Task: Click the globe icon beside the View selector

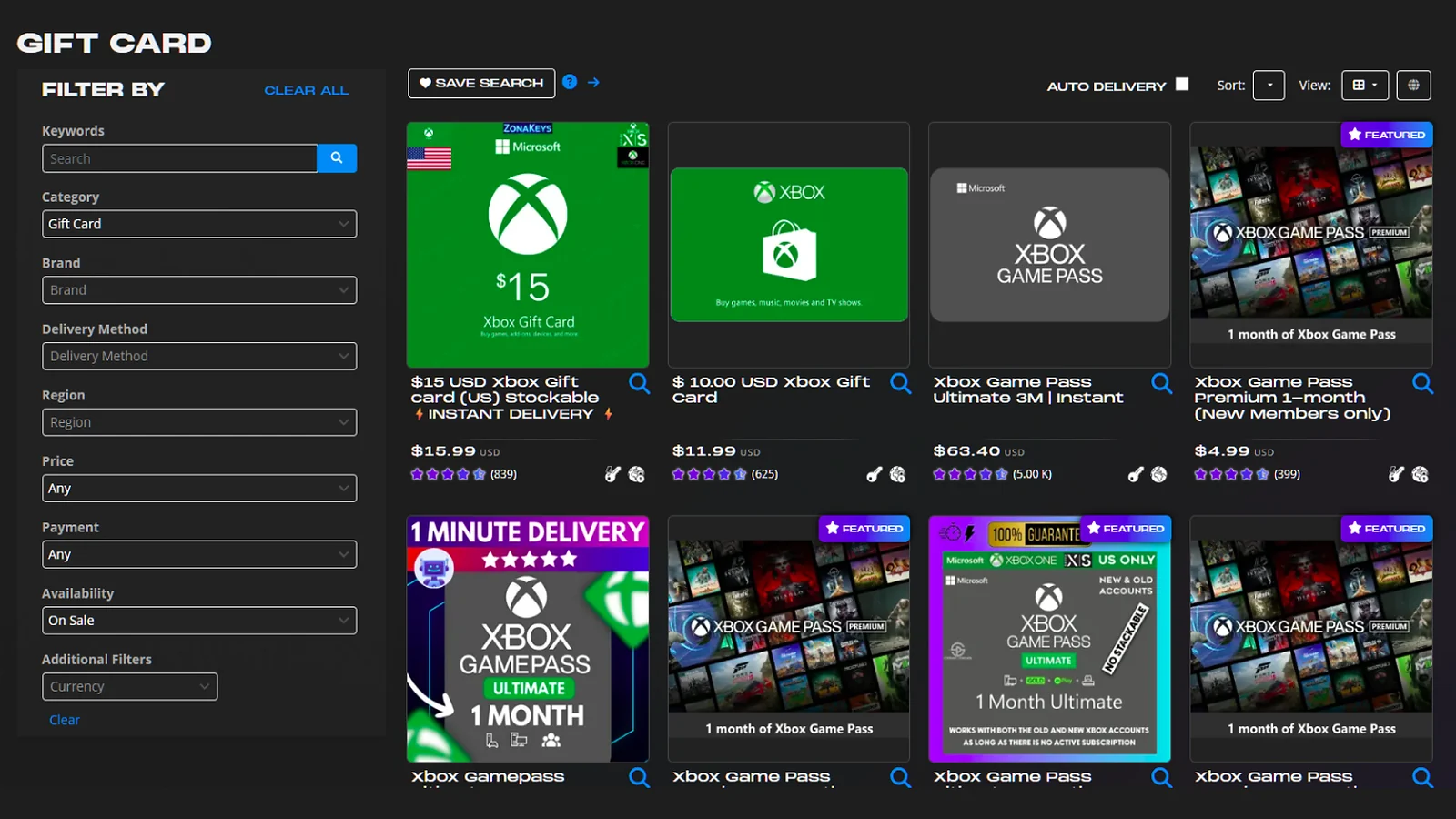Action: click(x=1413, y=86)
